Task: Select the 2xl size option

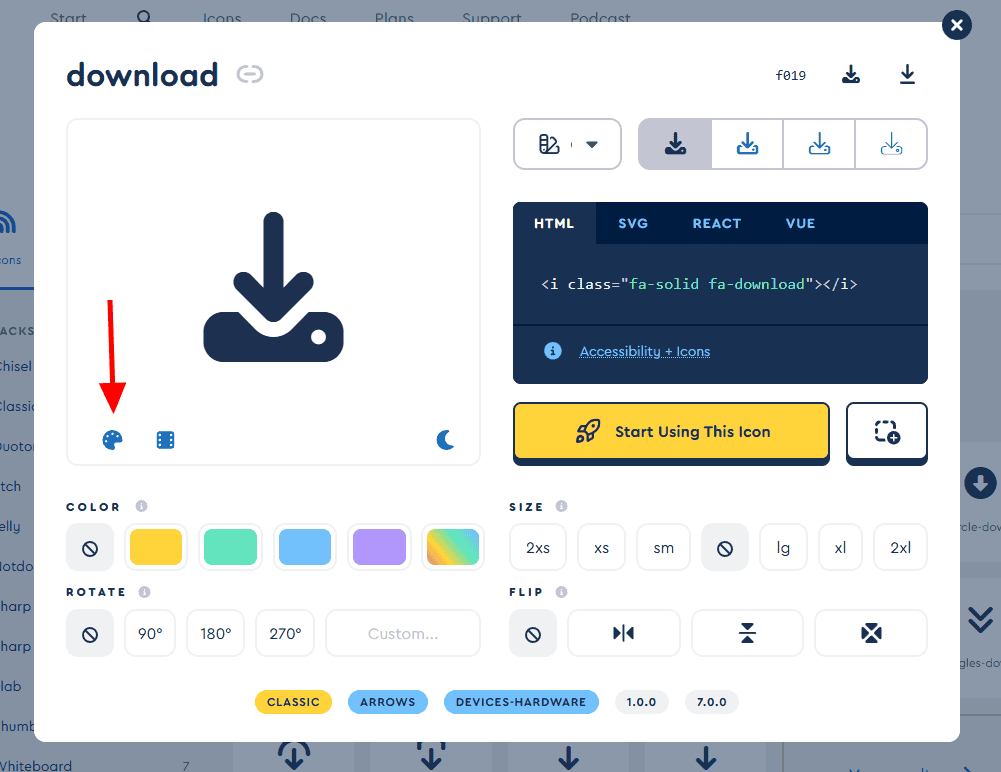Action: [900, 548]
